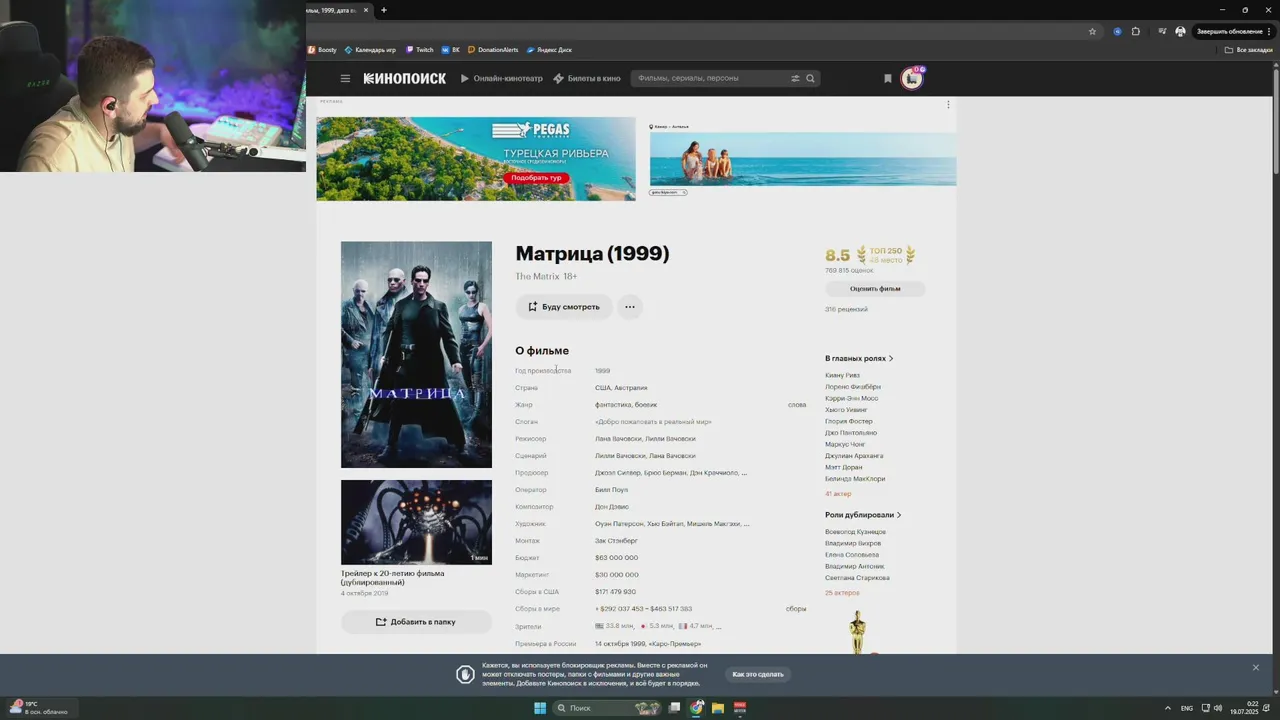Image resolution: width=1280 pixels, height=720 pixels.
Task: Show hidden system tray icons
Action: (1167, 708)
